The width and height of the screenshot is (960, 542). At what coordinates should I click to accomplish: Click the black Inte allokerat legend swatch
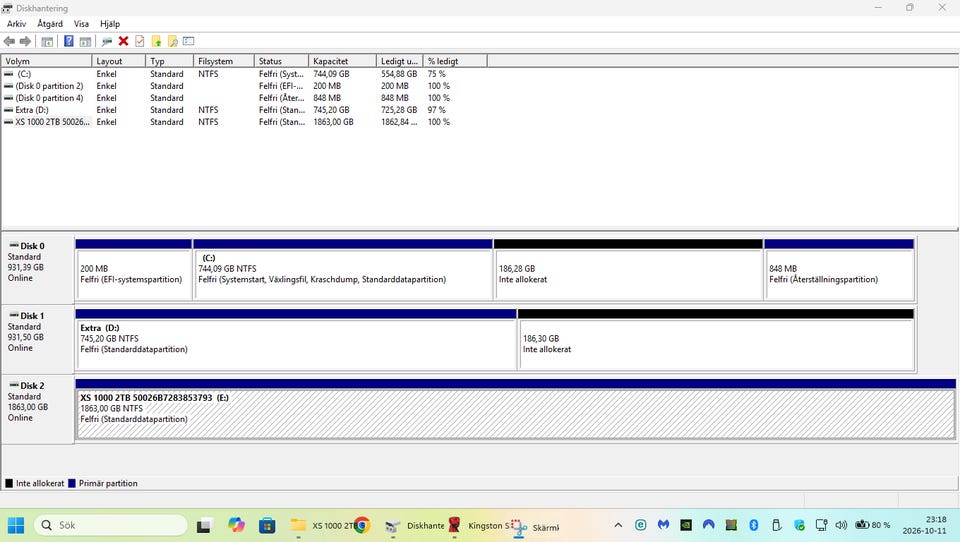tap(9, 483)
